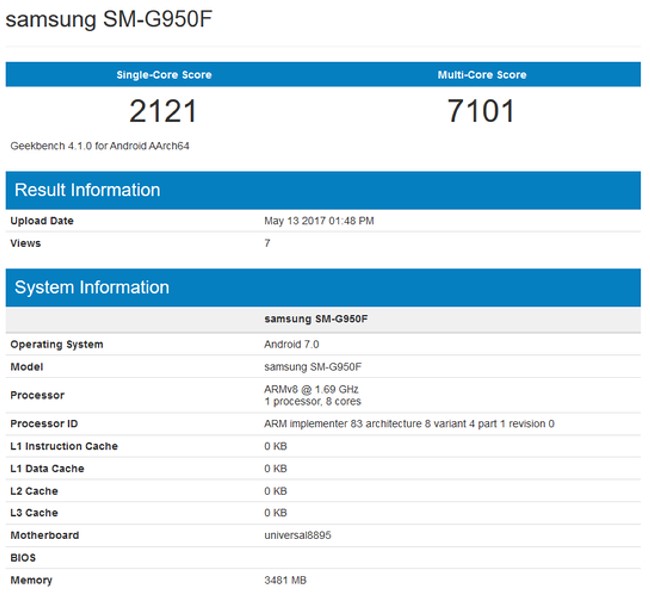Select the Views row label
650x596 pixels.
pos(26,243)
